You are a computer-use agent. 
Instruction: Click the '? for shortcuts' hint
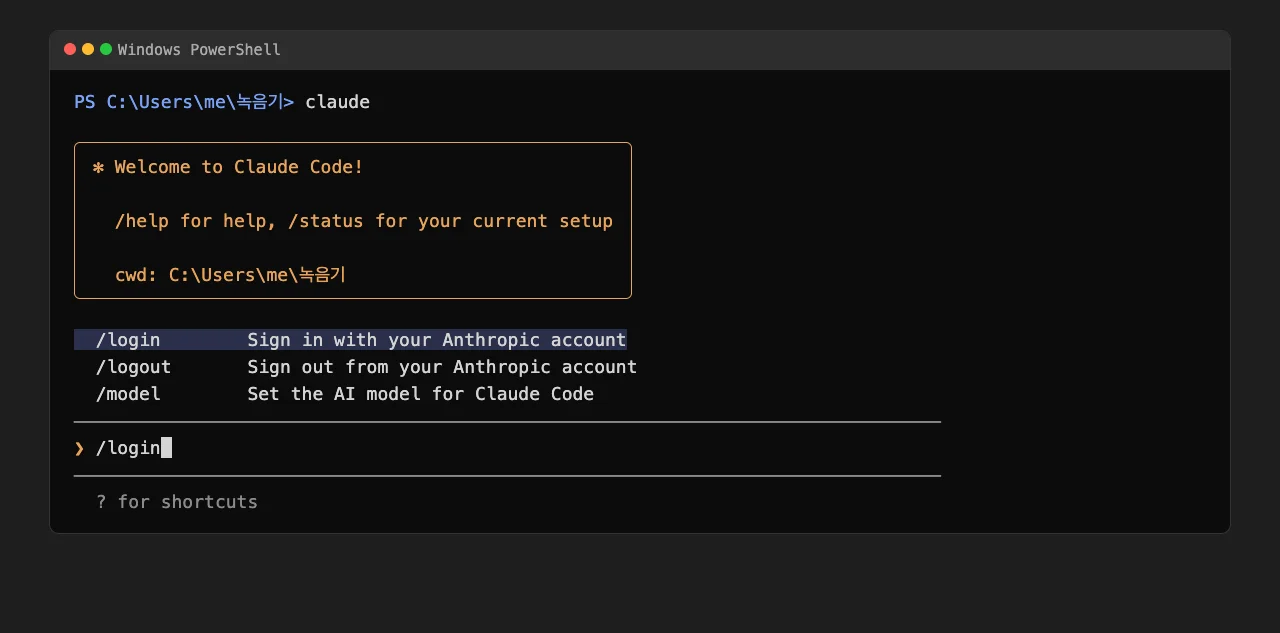[x=177, y=502]
